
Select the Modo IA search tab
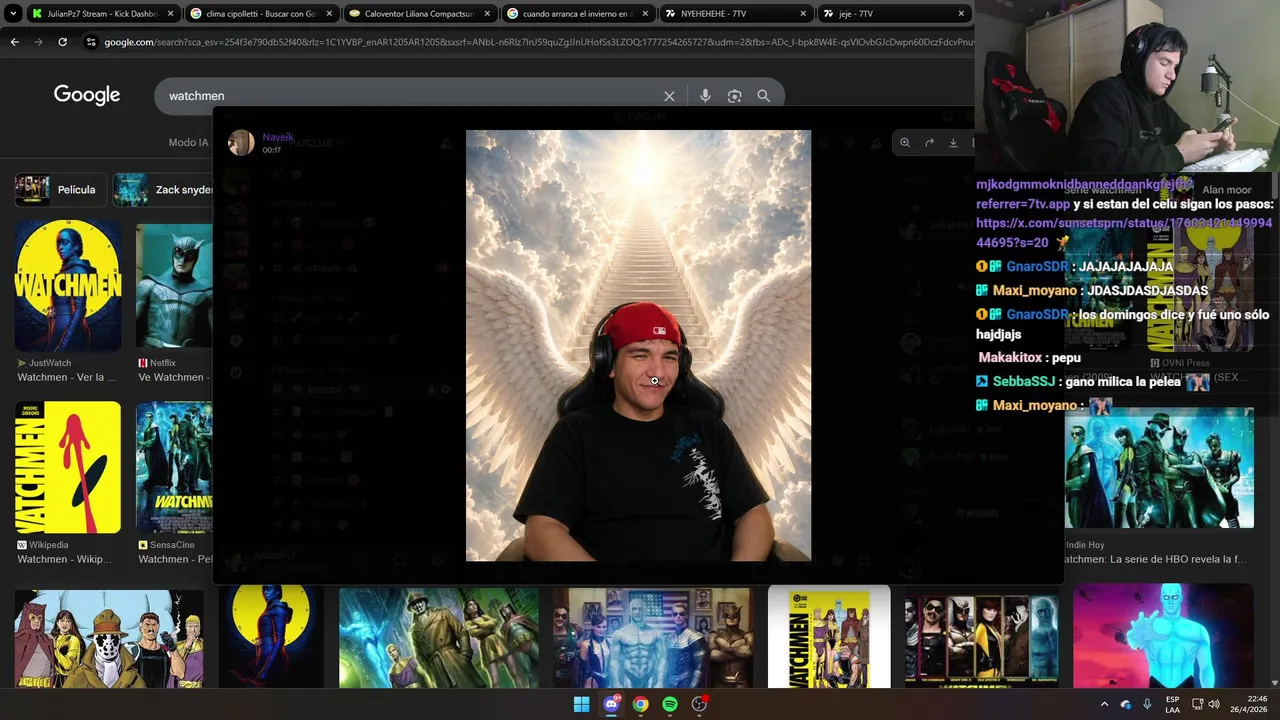tap(188, 142)
